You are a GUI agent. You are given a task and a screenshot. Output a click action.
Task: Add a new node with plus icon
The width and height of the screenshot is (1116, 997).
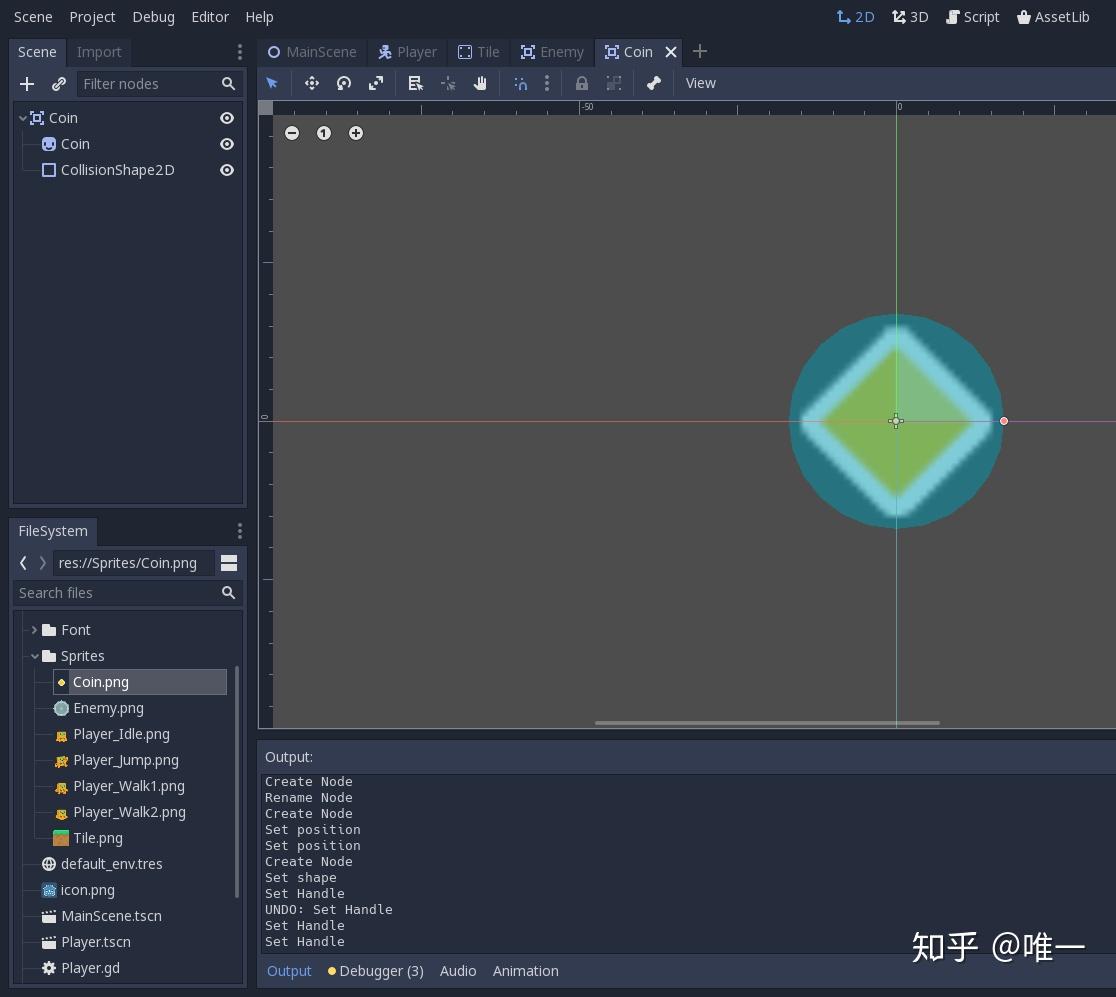(27, 84)
